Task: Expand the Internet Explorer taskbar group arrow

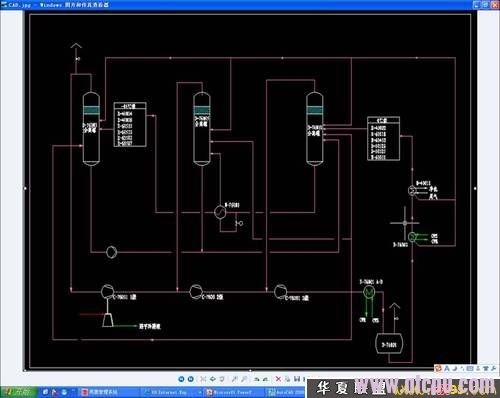Action: click(x=200, y=393)
